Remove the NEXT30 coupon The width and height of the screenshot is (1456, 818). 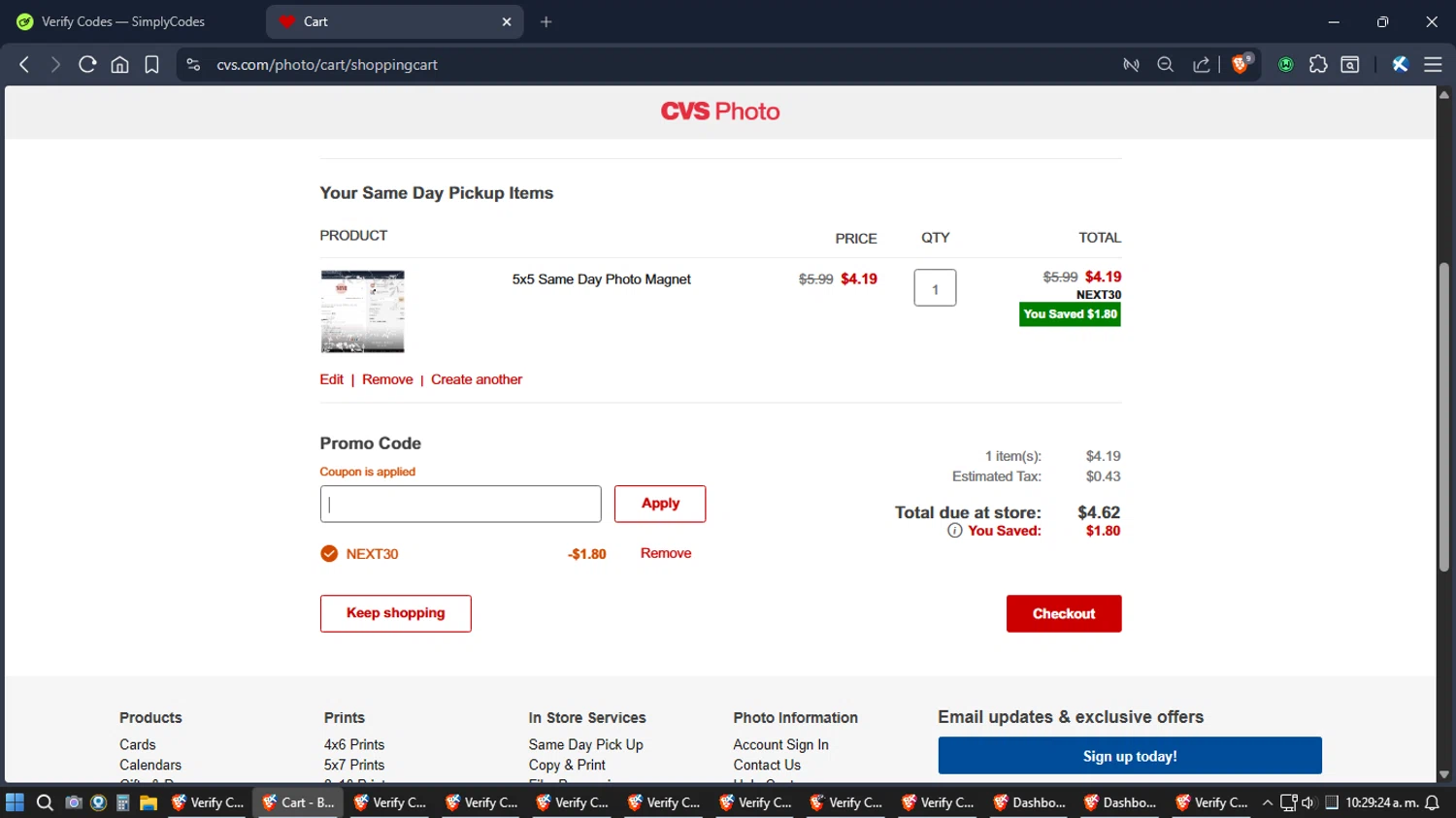(x=666, y=553)
